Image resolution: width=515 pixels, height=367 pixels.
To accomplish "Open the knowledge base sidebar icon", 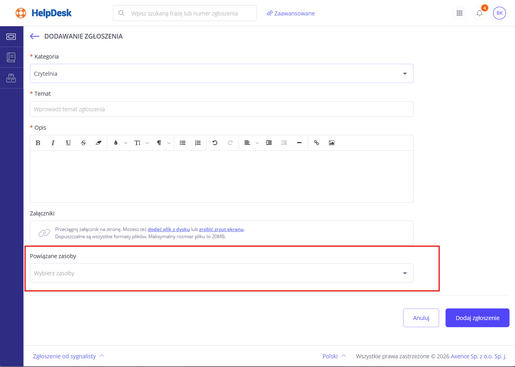I will point(11,57).
